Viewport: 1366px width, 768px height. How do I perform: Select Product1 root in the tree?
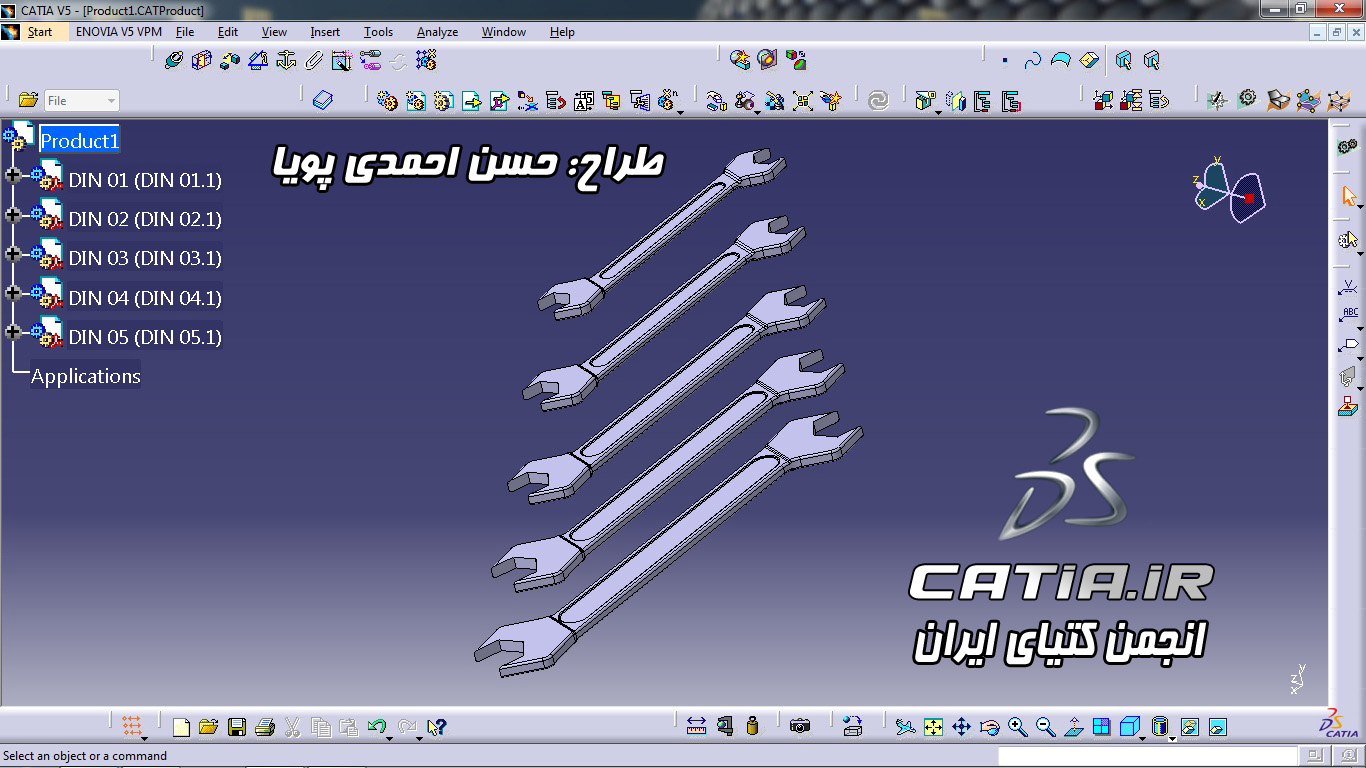79,141
